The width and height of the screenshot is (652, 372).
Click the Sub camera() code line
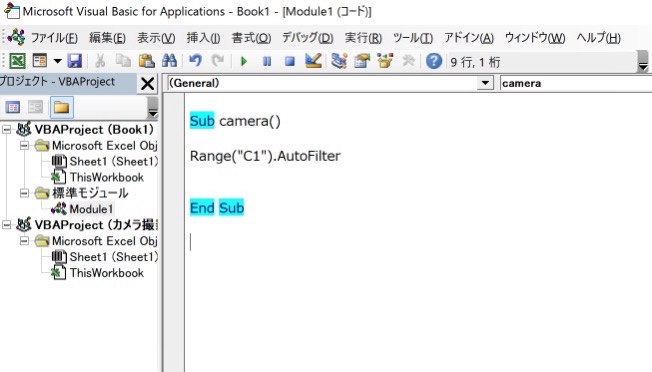point(235,121)
